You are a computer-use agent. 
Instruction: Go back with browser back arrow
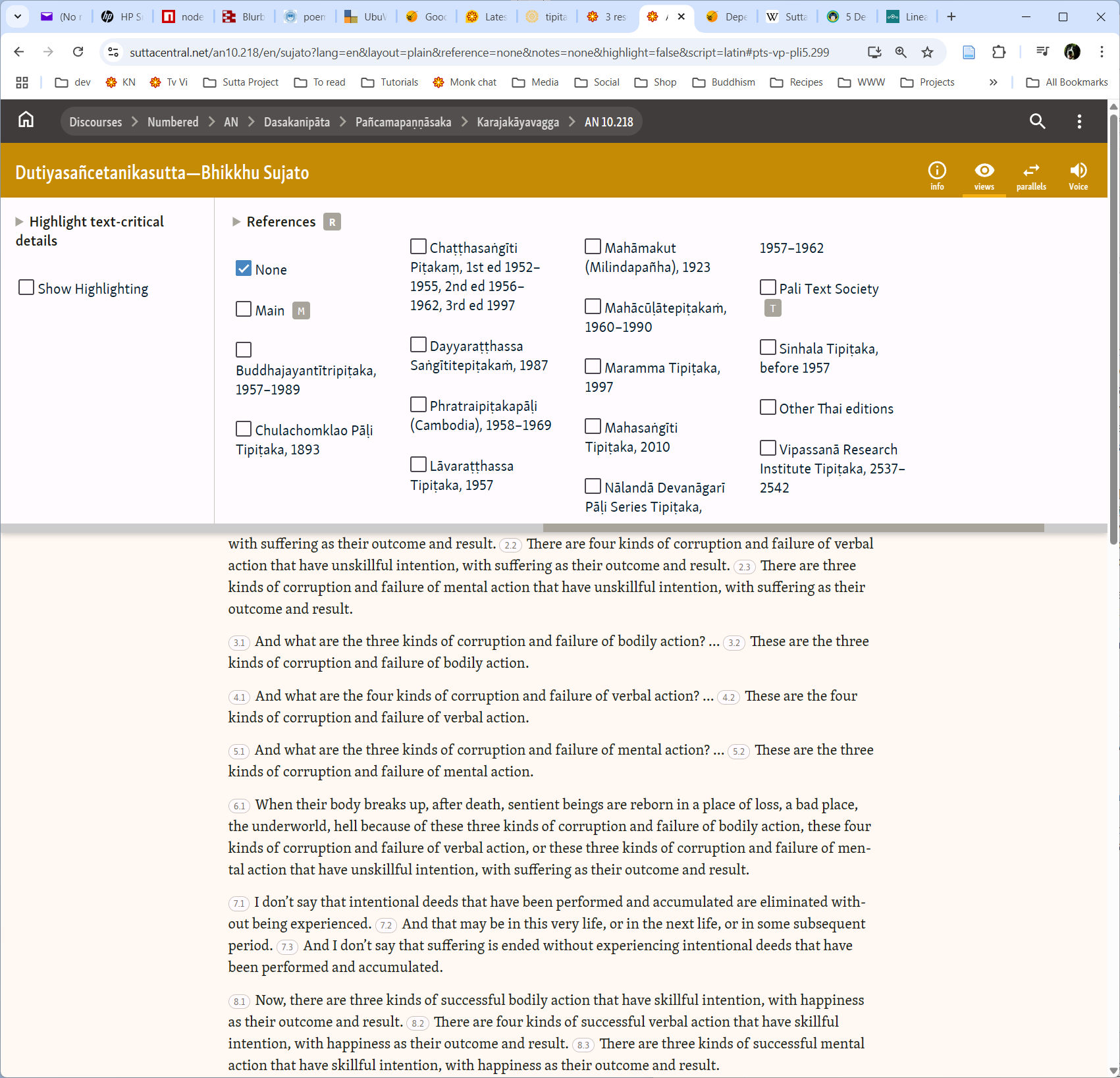(x=19, y=52)
